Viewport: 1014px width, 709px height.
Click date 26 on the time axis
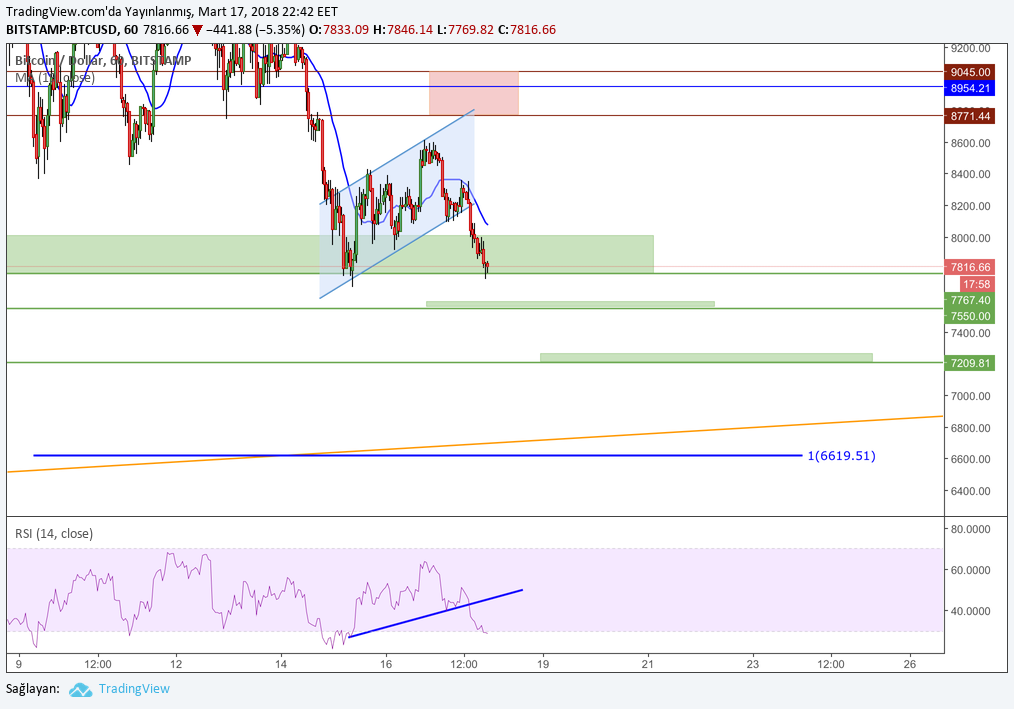point(910,664)
